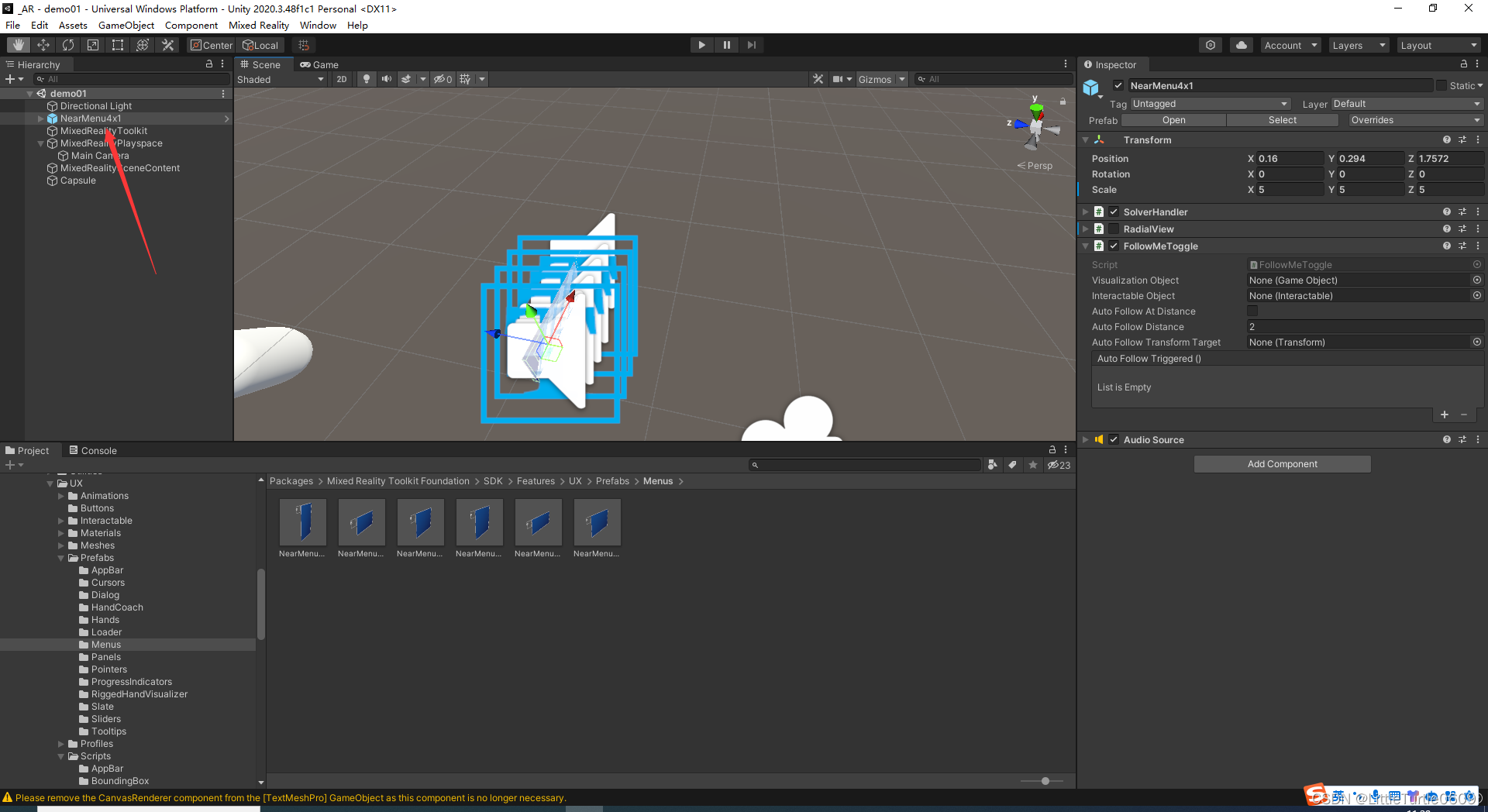Open the Mixed Reality menu
1488x812 pixels.
(258, 25)
